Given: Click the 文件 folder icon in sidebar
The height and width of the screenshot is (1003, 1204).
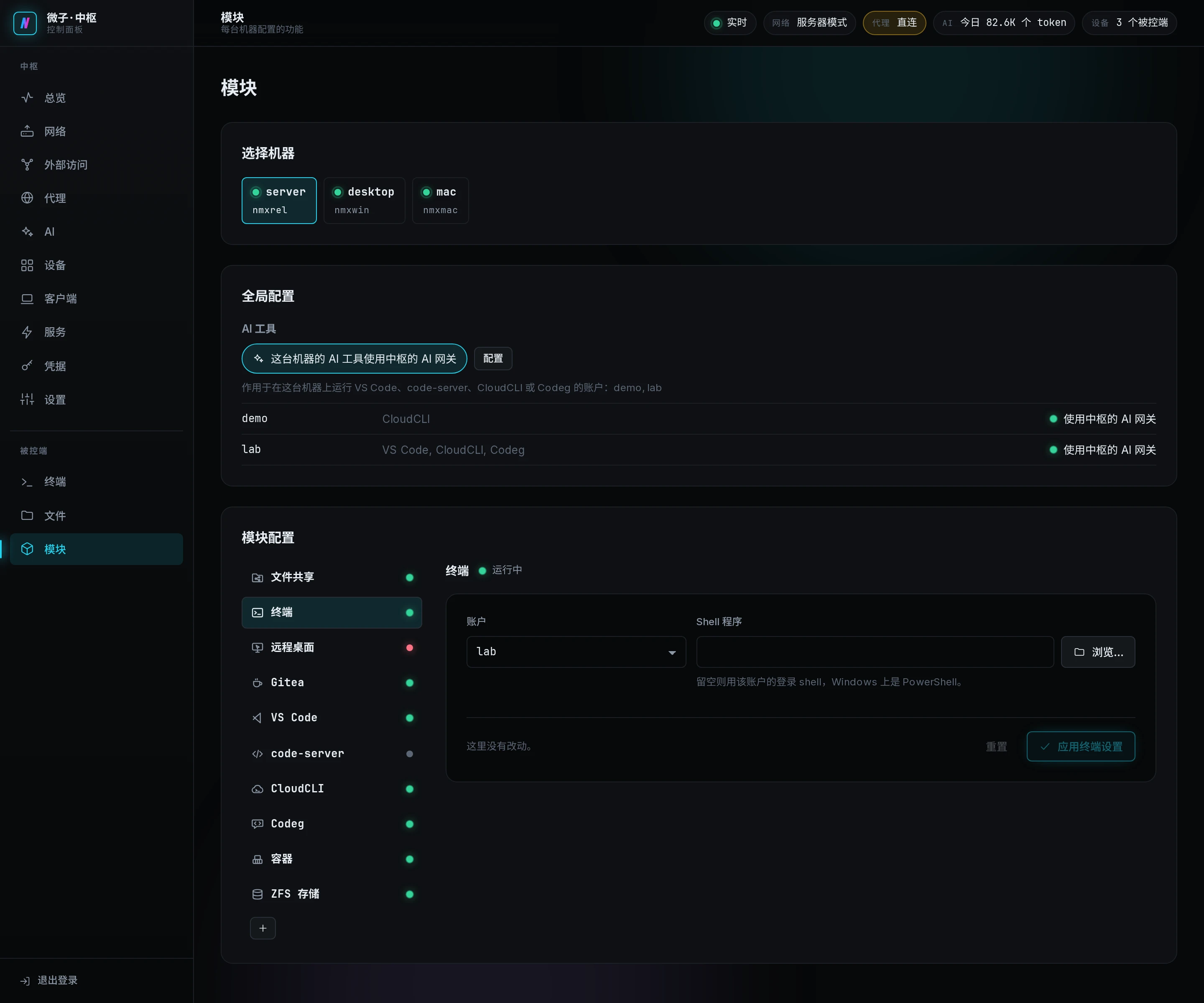Looking at the screenshot, I should click(x=27, y=515).
